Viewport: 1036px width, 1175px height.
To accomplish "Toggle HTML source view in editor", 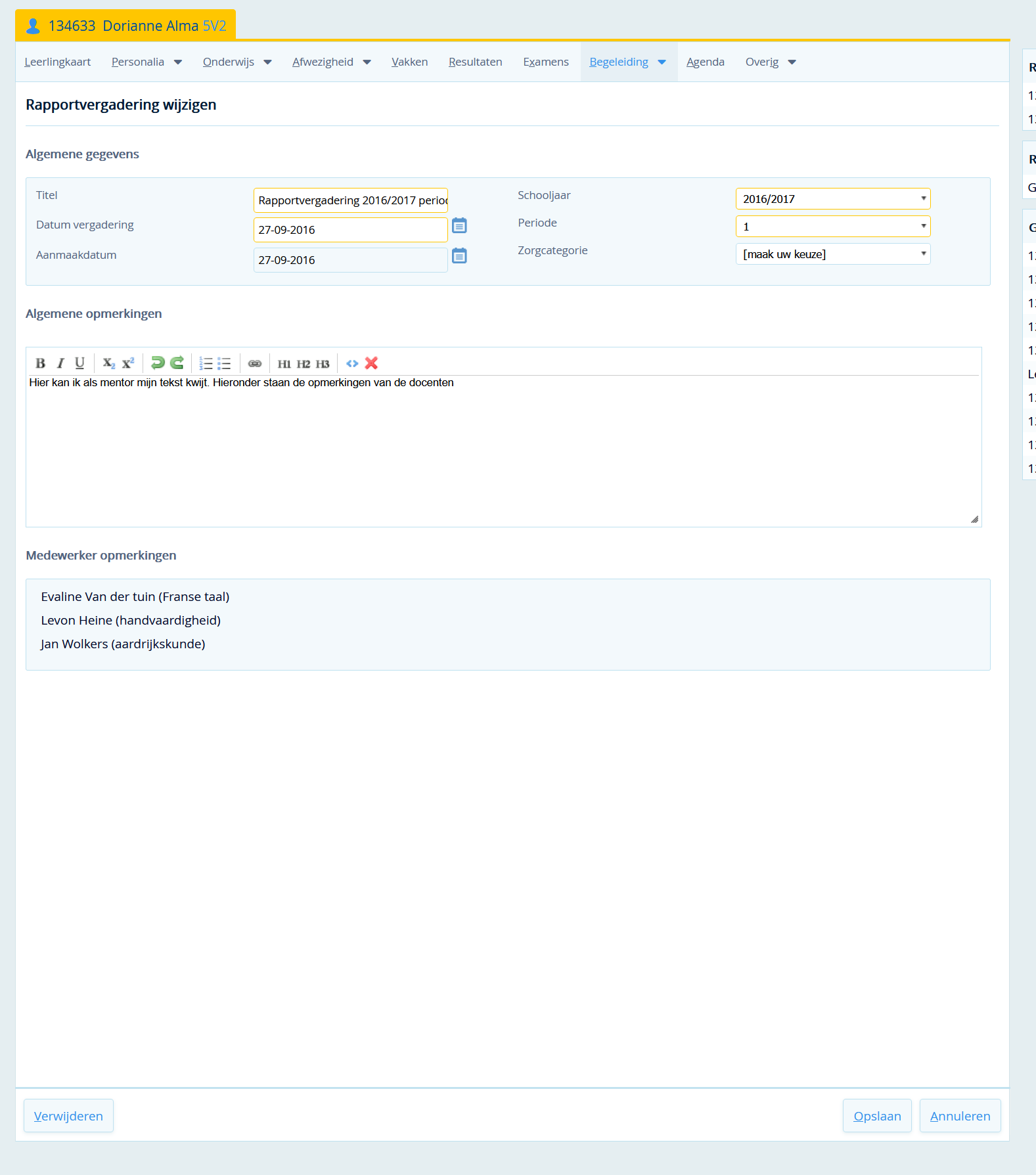I will (x=352, y=363).
